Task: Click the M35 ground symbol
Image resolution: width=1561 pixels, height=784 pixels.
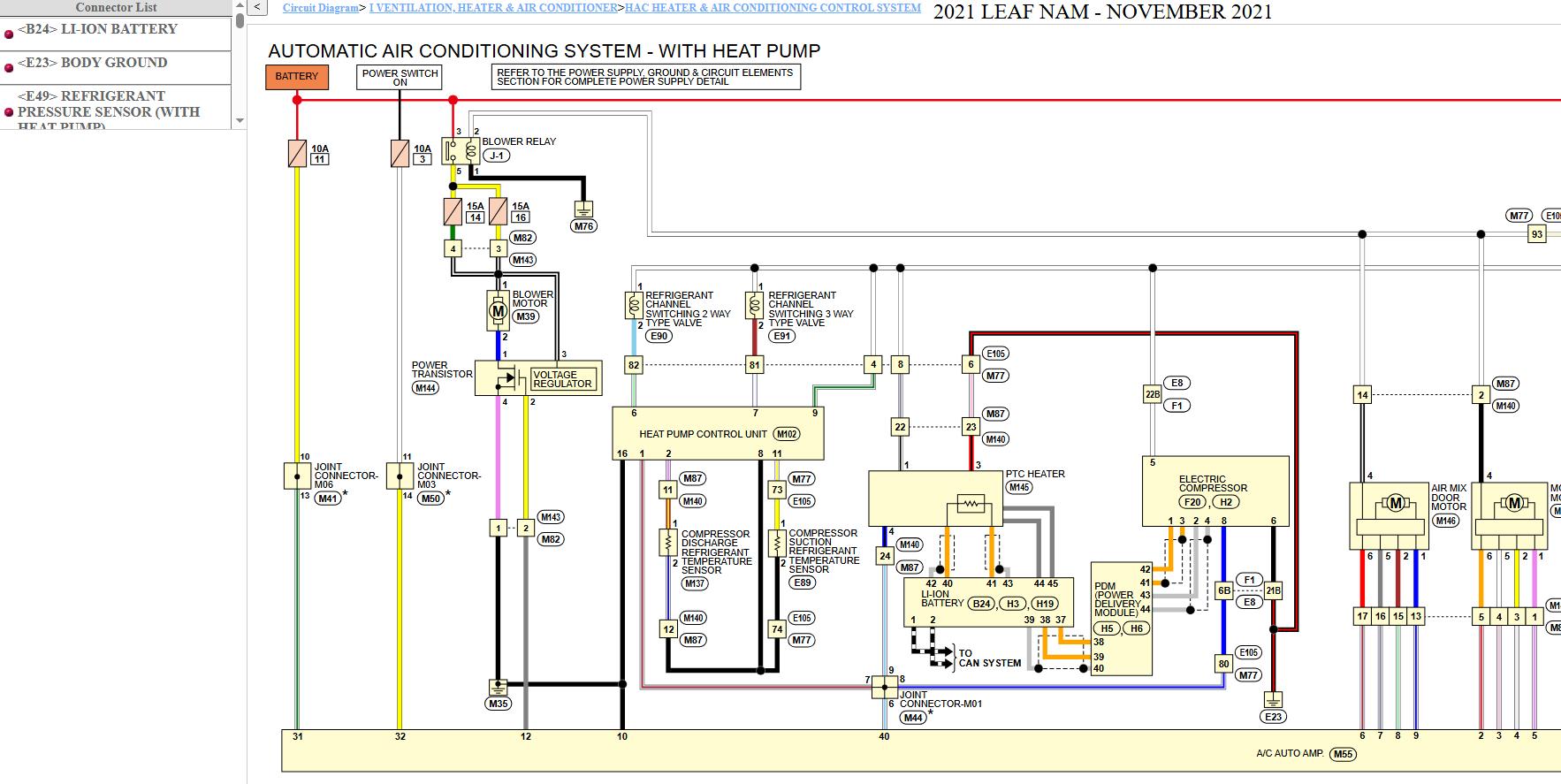Action: [x=498, y=687]
